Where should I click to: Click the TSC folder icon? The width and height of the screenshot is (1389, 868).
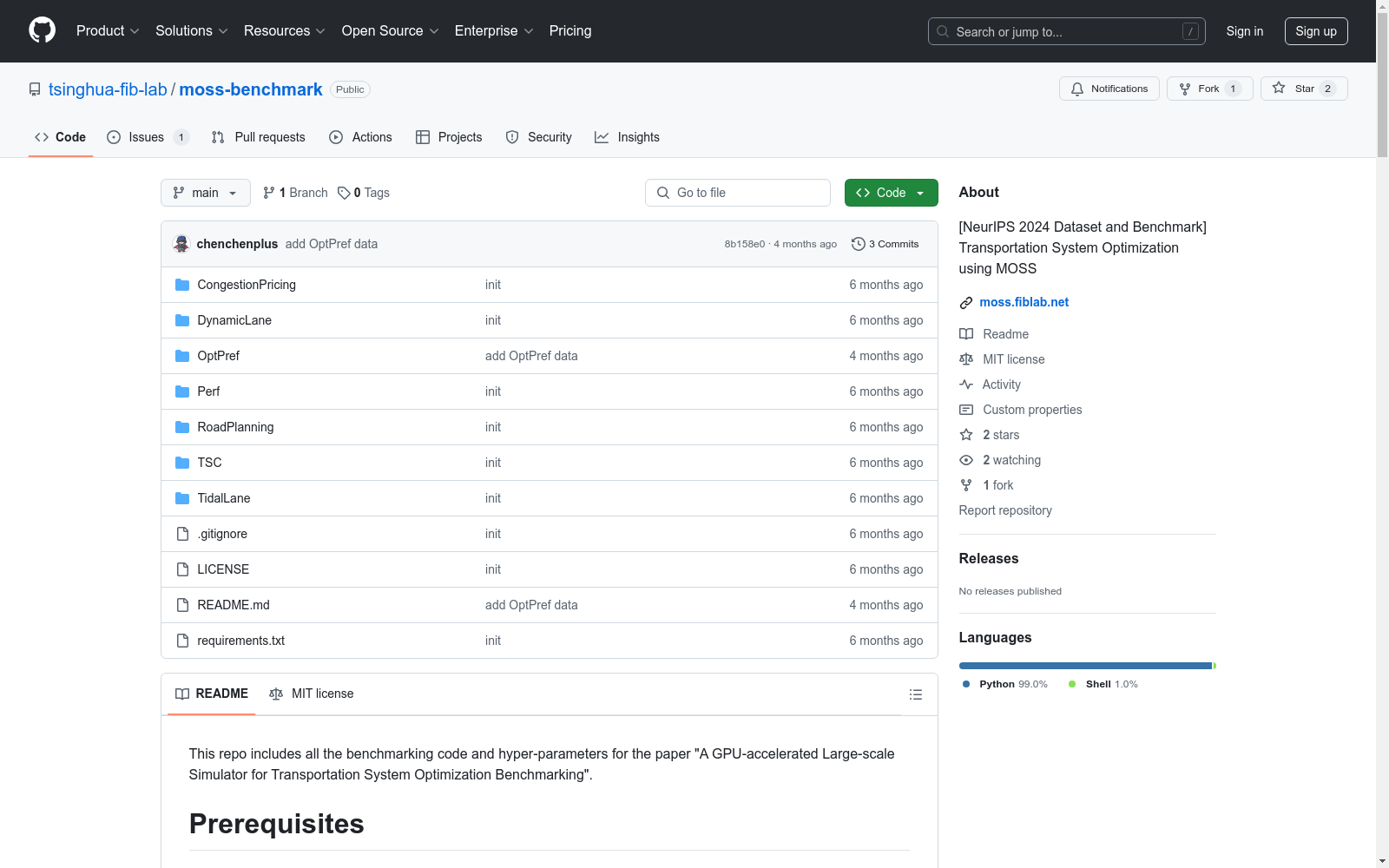[x=182, y=463]
